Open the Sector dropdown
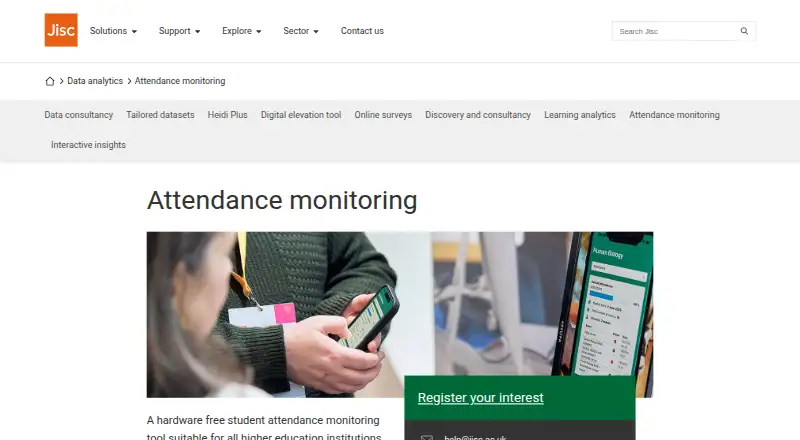Viewport: 800px width, 440px height. [x=301, y=31]
